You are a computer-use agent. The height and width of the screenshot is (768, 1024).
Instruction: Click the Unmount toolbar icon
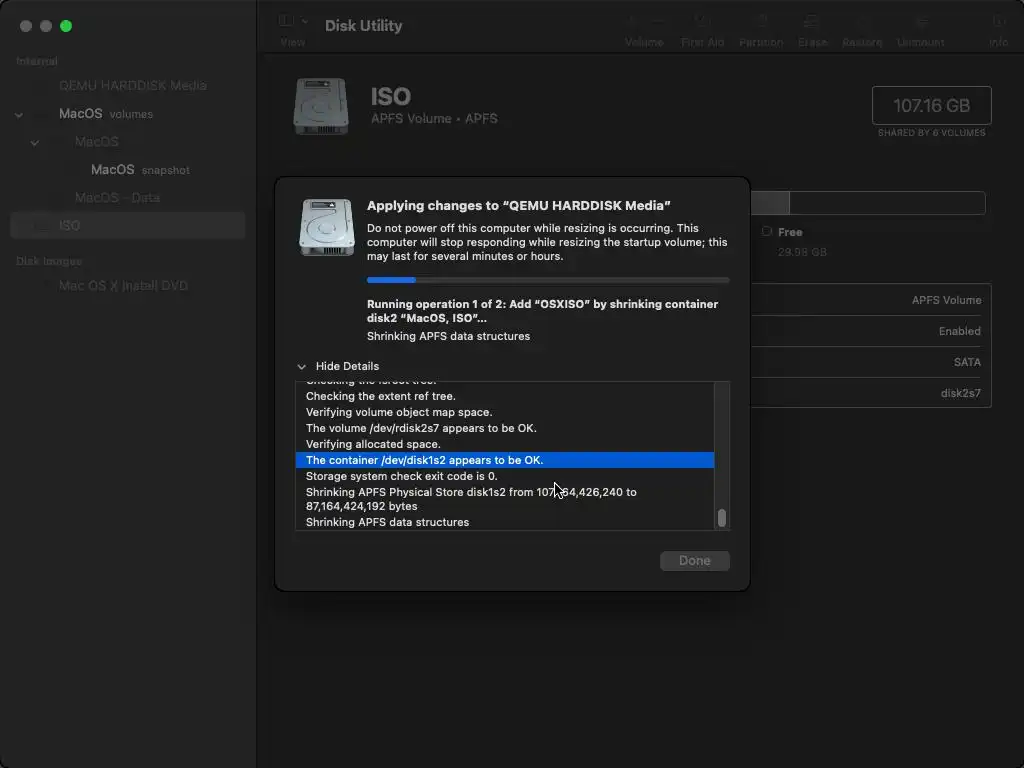[921, 22]
